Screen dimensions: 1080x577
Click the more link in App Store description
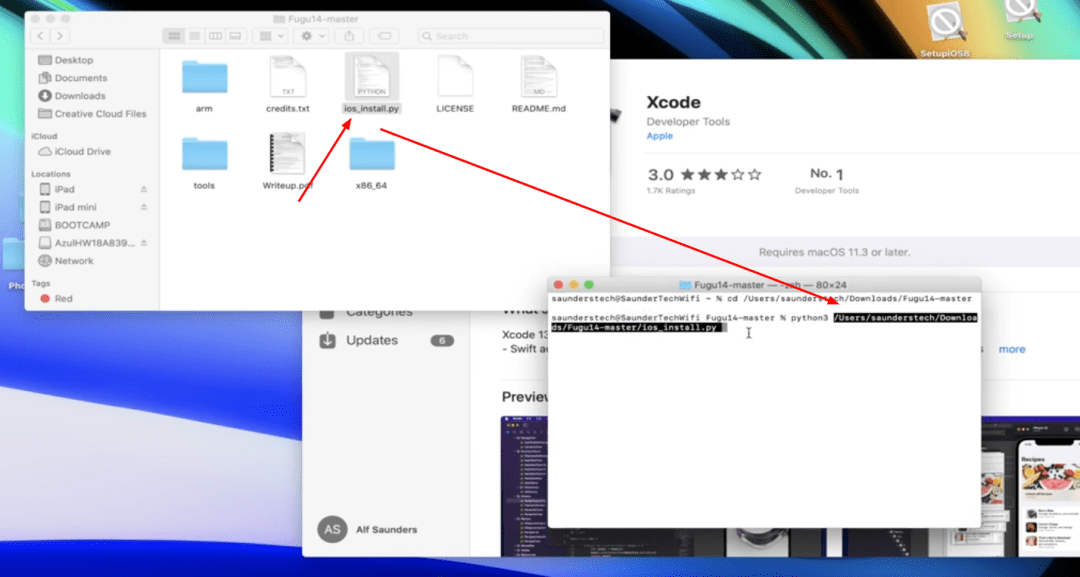[1012, 350]
